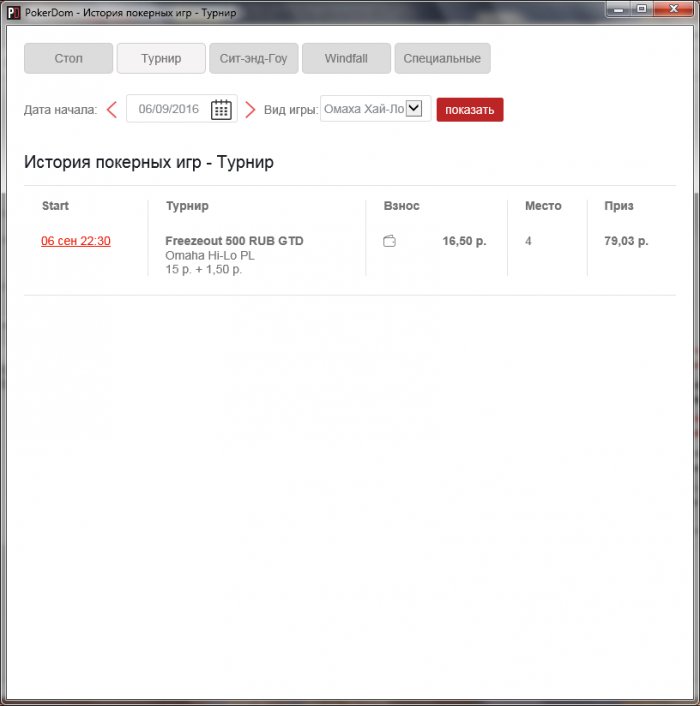
Task: Close the PokerDom window
Action: point(673,9)
